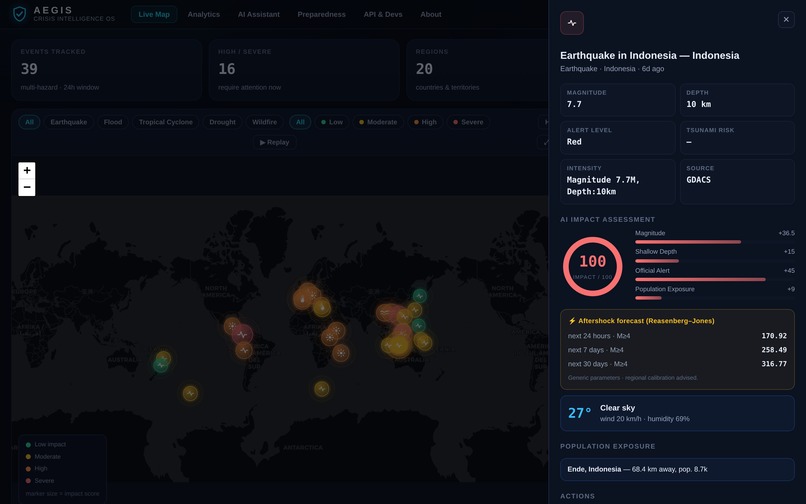This screenshot has width=806, height=504.
Task: Click the High / Severe card showing 16
Action: tap(304, 69)
